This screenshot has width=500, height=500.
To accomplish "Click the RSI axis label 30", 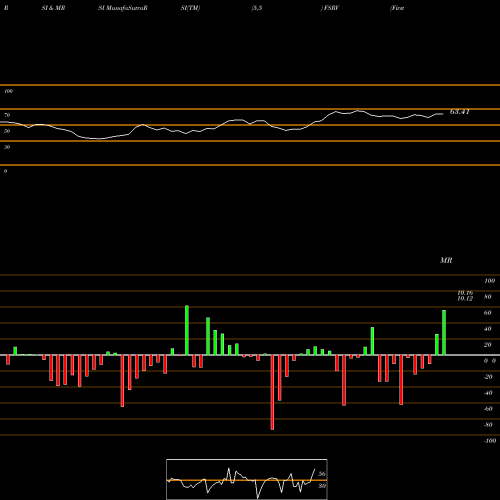I will pyautogui.click(x=7, y=147).
